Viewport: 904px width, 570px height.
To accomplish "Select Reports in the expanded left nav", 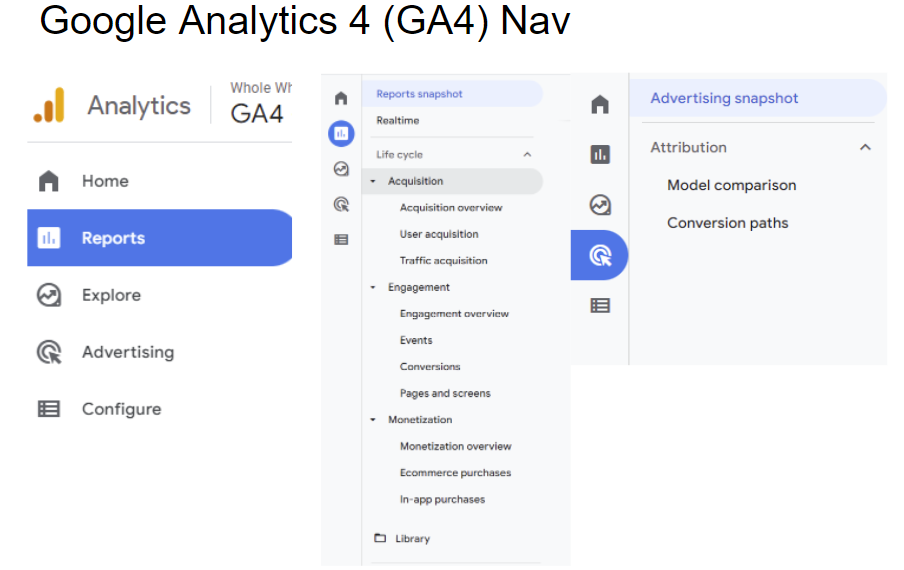I will point(160,237).
